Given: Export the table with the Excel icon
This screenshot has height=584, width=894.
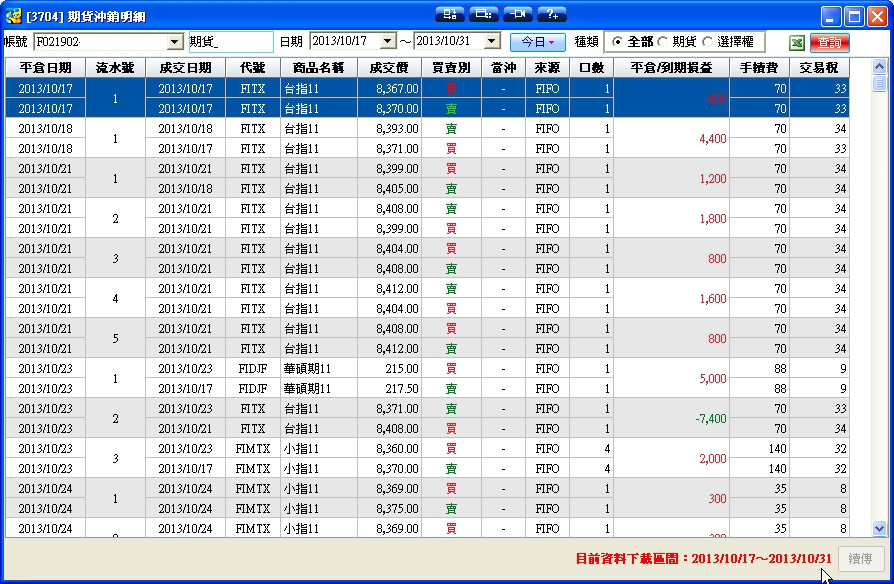Looking at the screenshot, I should [797, 42].
